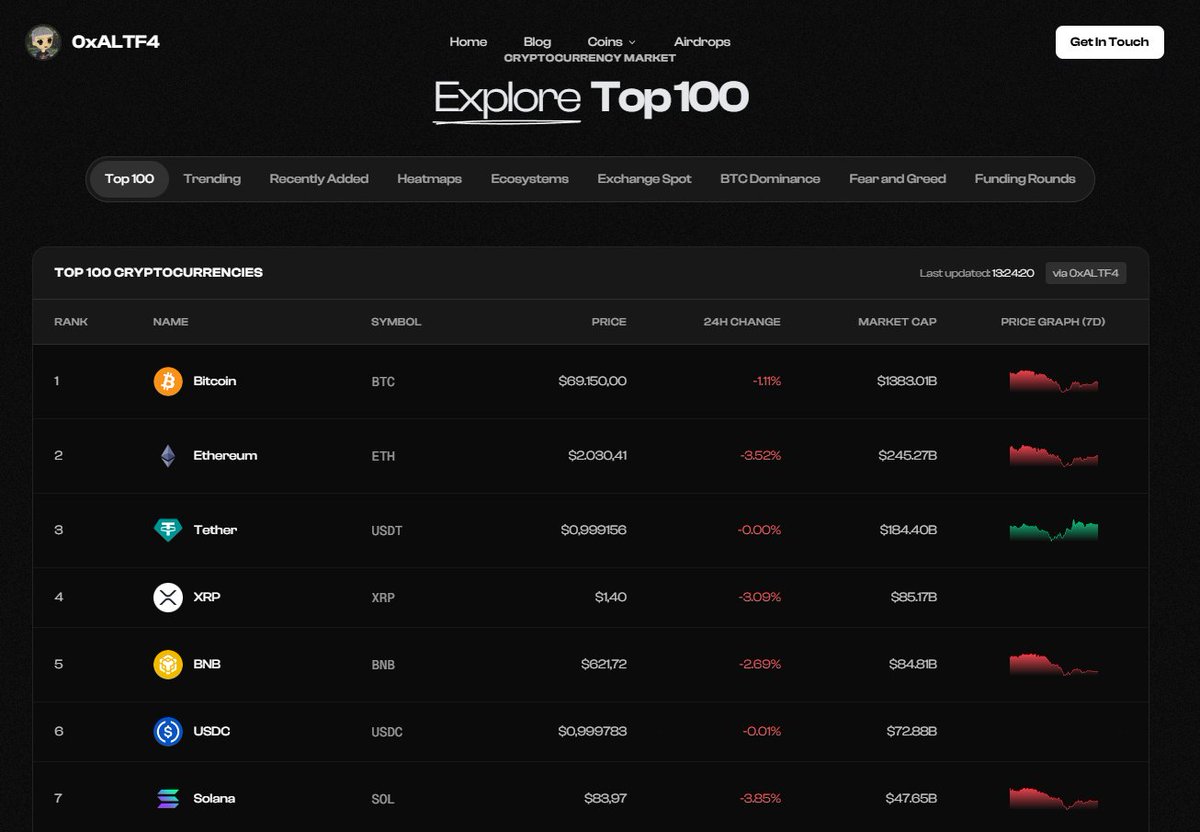
Task: Click the SOL symbol cell
Action: pyautogui.click(x=382, y=799)
